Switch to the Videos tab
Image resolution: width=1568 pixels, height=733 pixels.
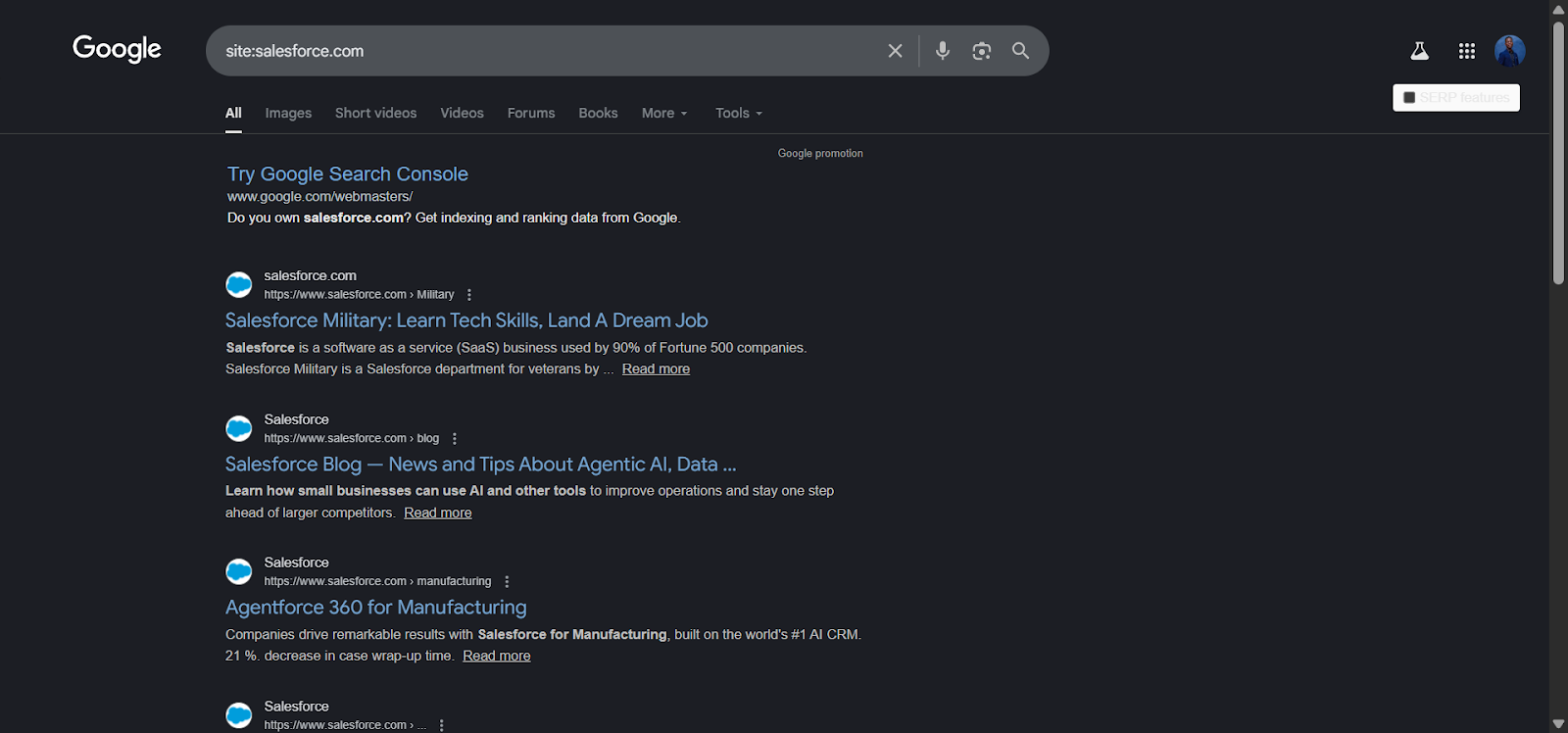click(462, 114)
